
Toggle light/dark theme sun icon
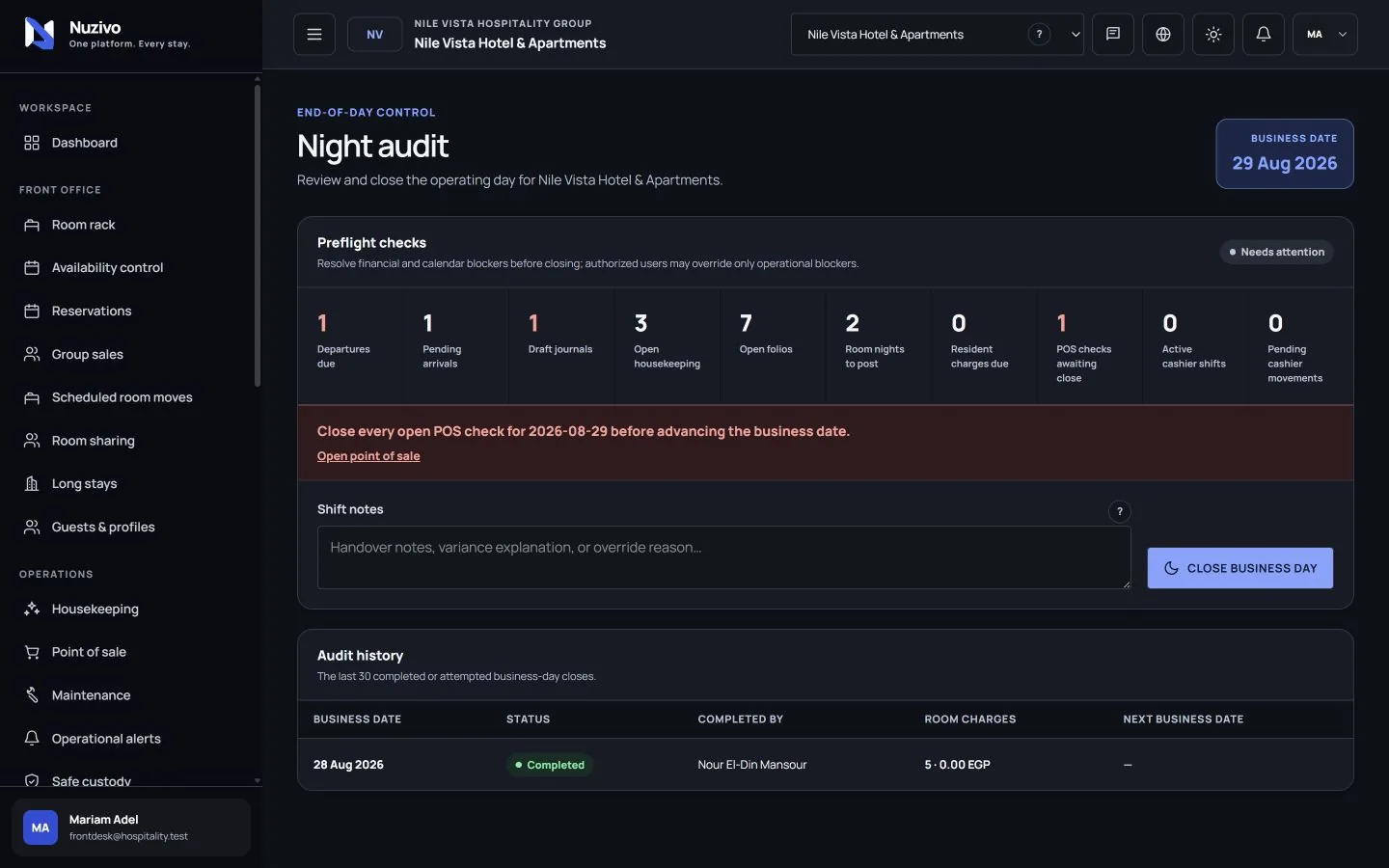click(1213, 34)
